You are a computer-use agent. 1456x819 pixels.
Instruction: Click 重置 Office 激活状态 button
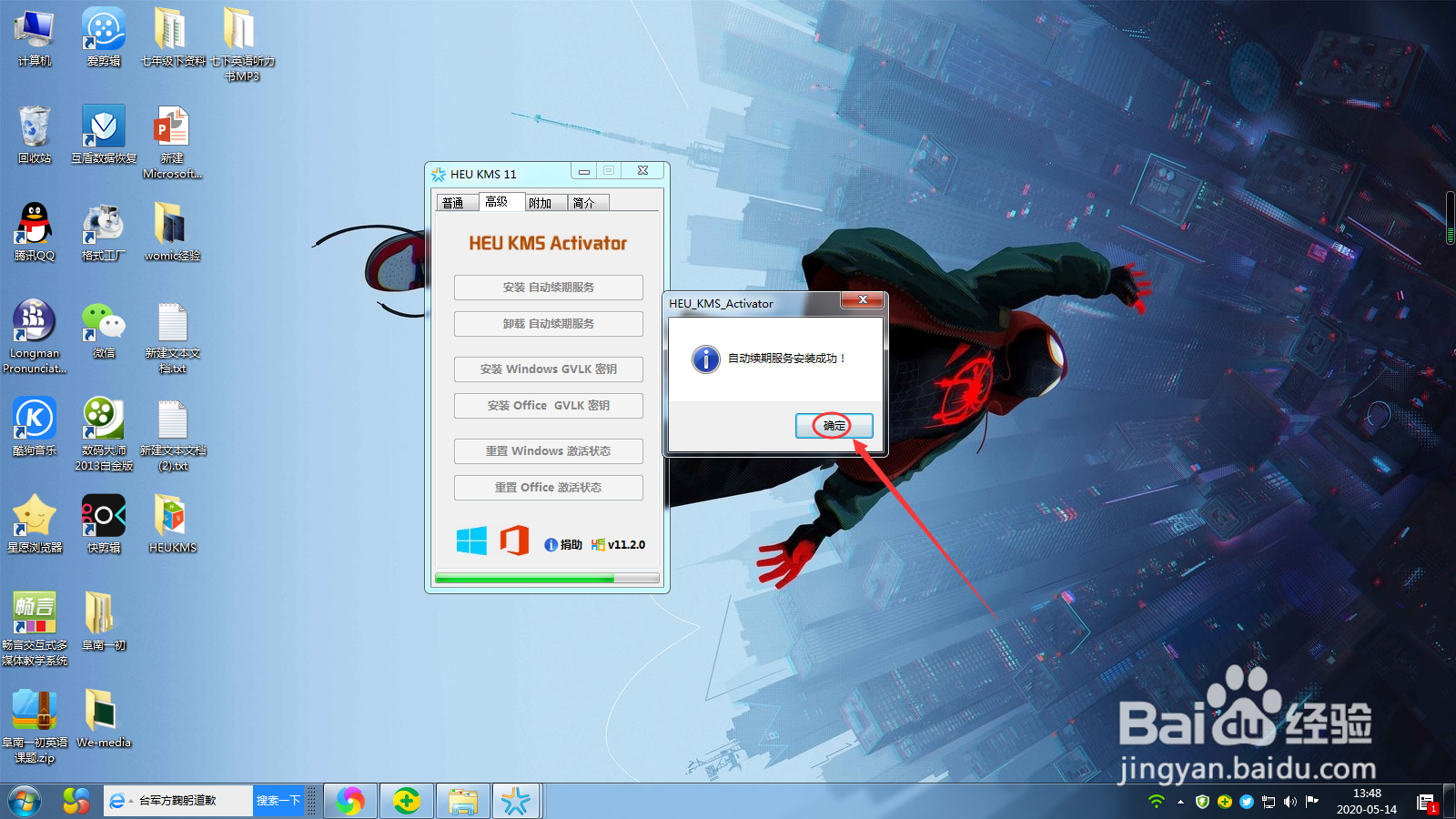(549, 488)
